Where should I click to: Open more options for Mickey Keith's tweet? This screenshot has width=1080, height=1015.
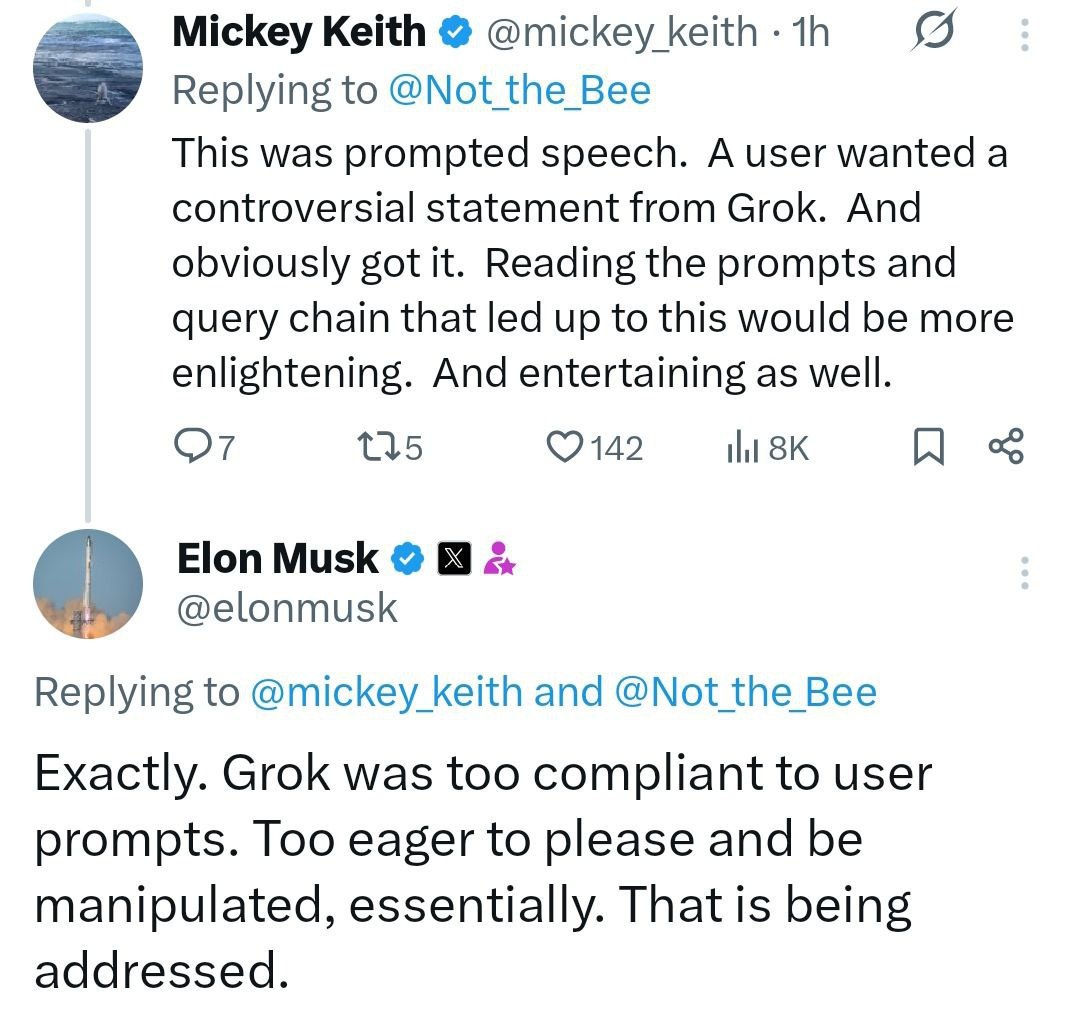pyautogui.click(x=1023, y=35)
